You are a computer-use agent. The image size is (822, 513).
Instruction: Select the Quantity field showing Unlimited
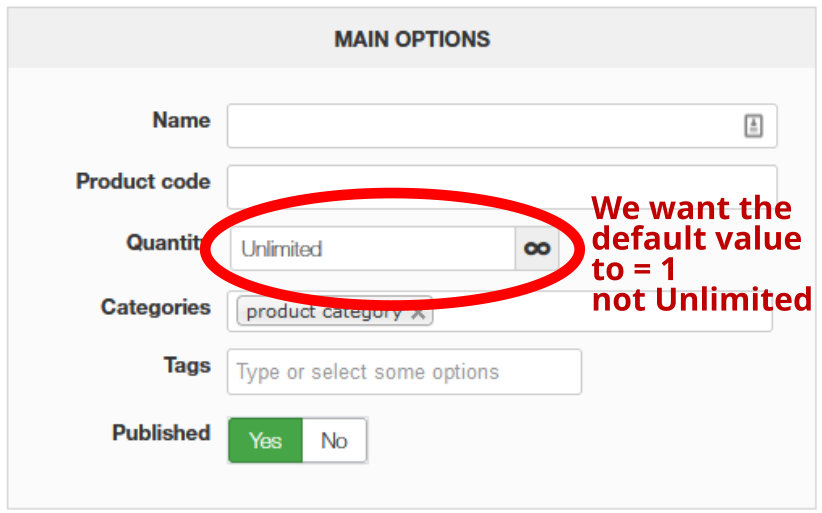pos(372,249)
